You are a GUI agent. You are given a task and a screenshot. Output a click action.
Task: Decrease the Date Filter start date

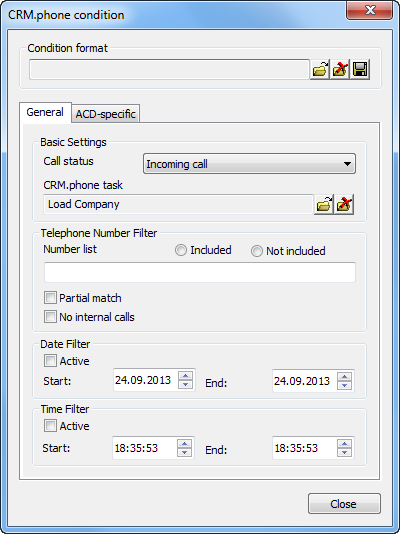click(186, 384)
